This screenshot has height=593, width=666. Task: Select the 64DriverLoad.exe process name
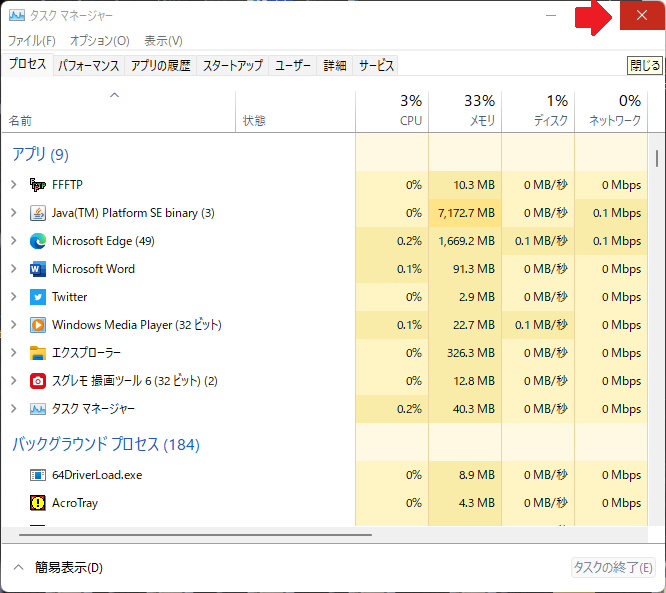97,475
